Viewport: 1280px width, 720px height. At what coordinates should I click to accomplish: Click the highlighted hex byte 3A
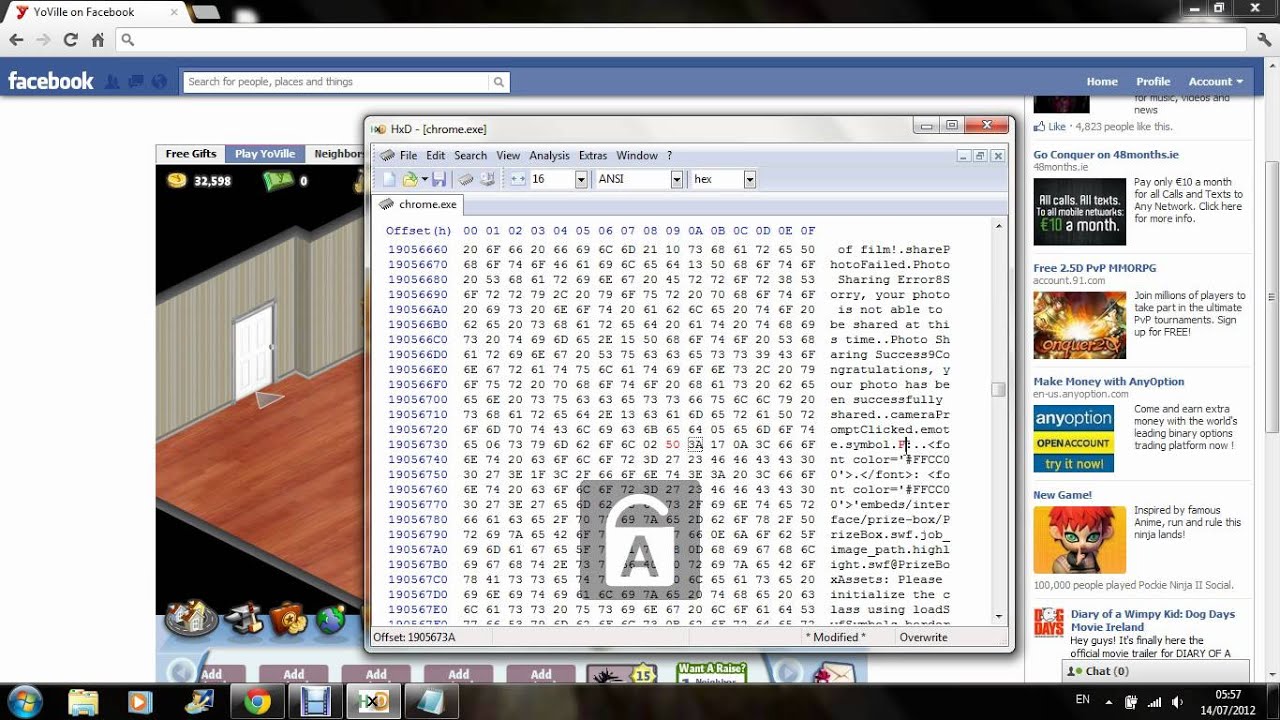tap(695, 444)
